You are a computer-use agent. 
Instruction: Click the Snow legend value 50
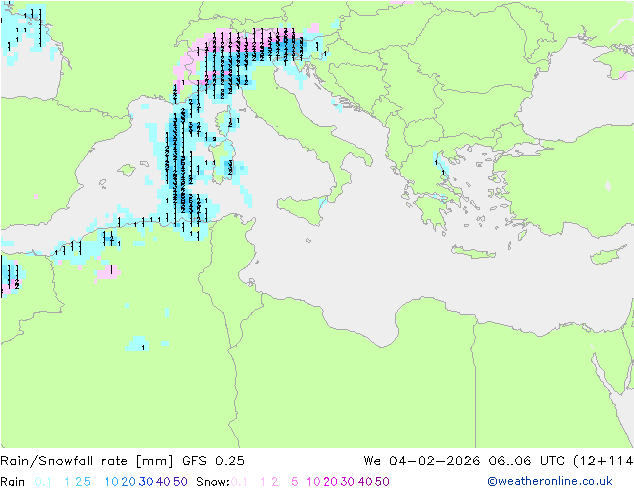coord(382,482)
